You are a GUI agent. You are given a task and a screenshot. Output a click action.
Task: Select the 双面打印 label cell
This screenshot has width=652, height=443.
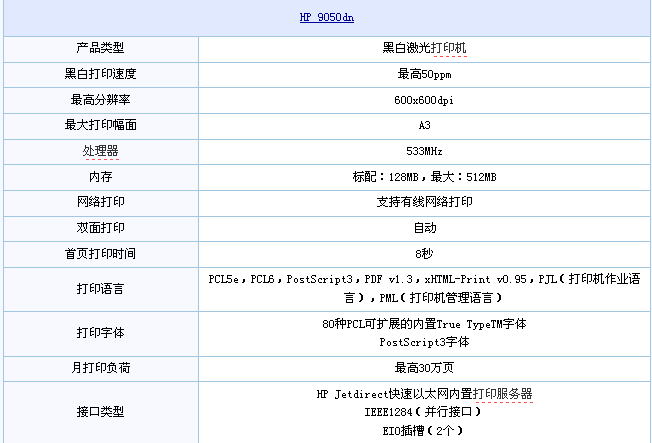point(101,228)
